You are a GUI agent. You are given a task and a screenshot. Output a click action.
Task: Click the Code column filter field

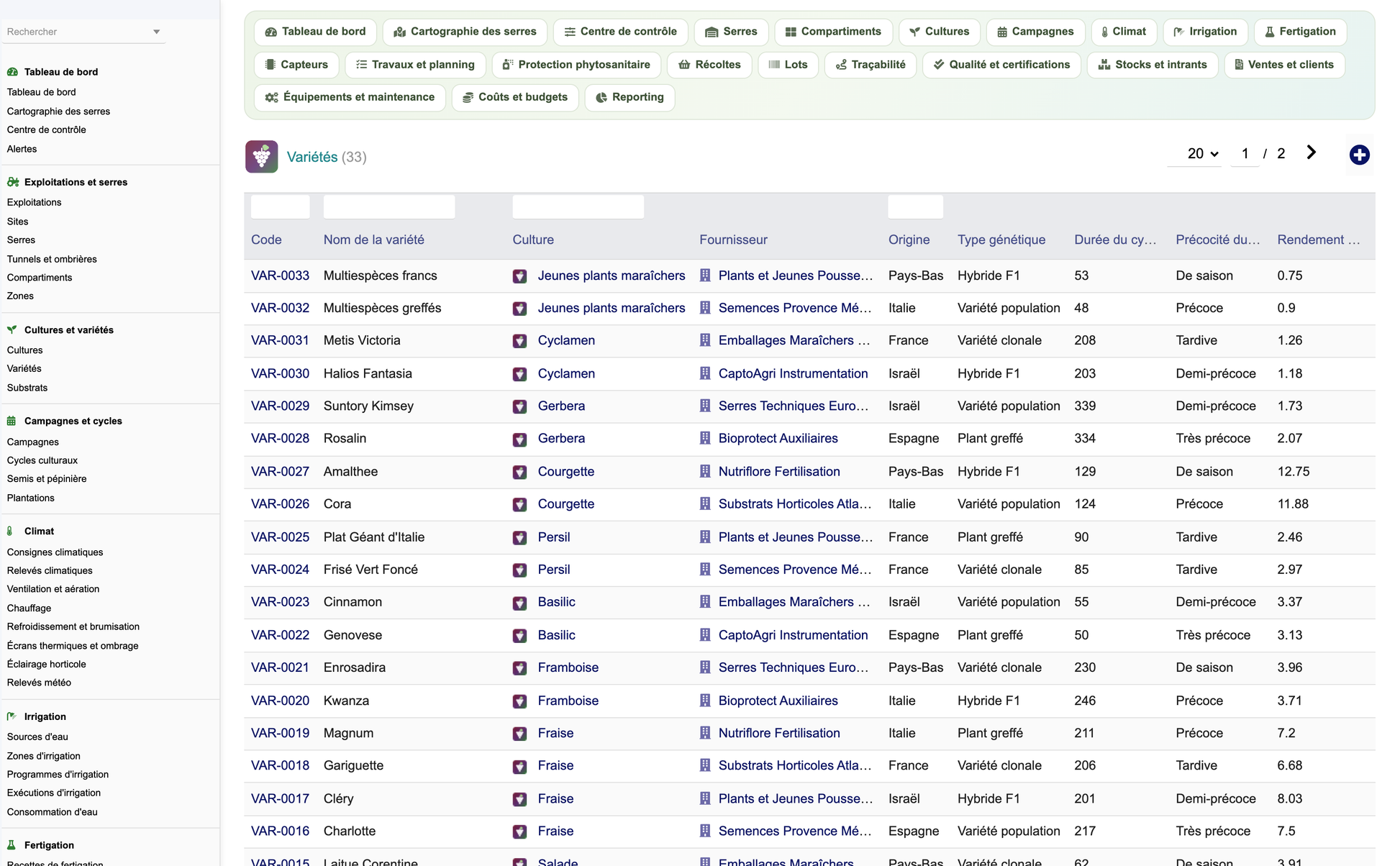tap(281, 207)
